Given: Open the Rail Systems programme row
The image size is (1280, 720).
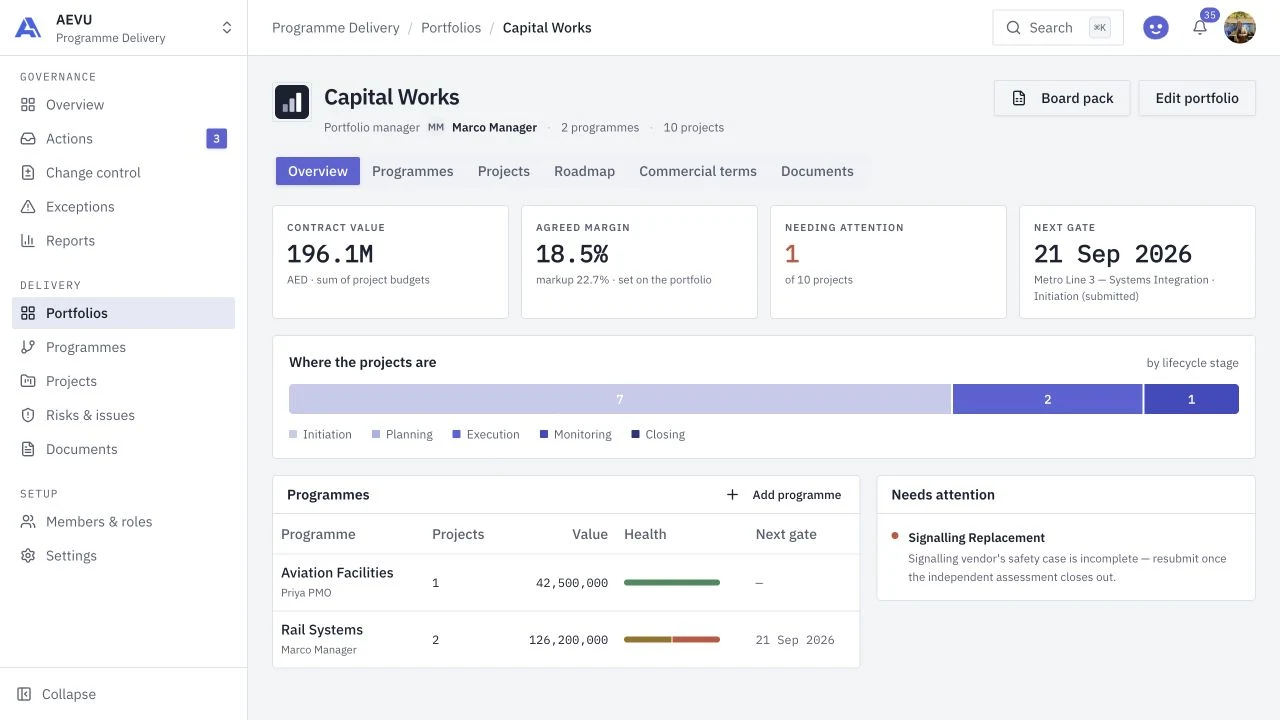Looking at the screenshot, I should 566,640.
